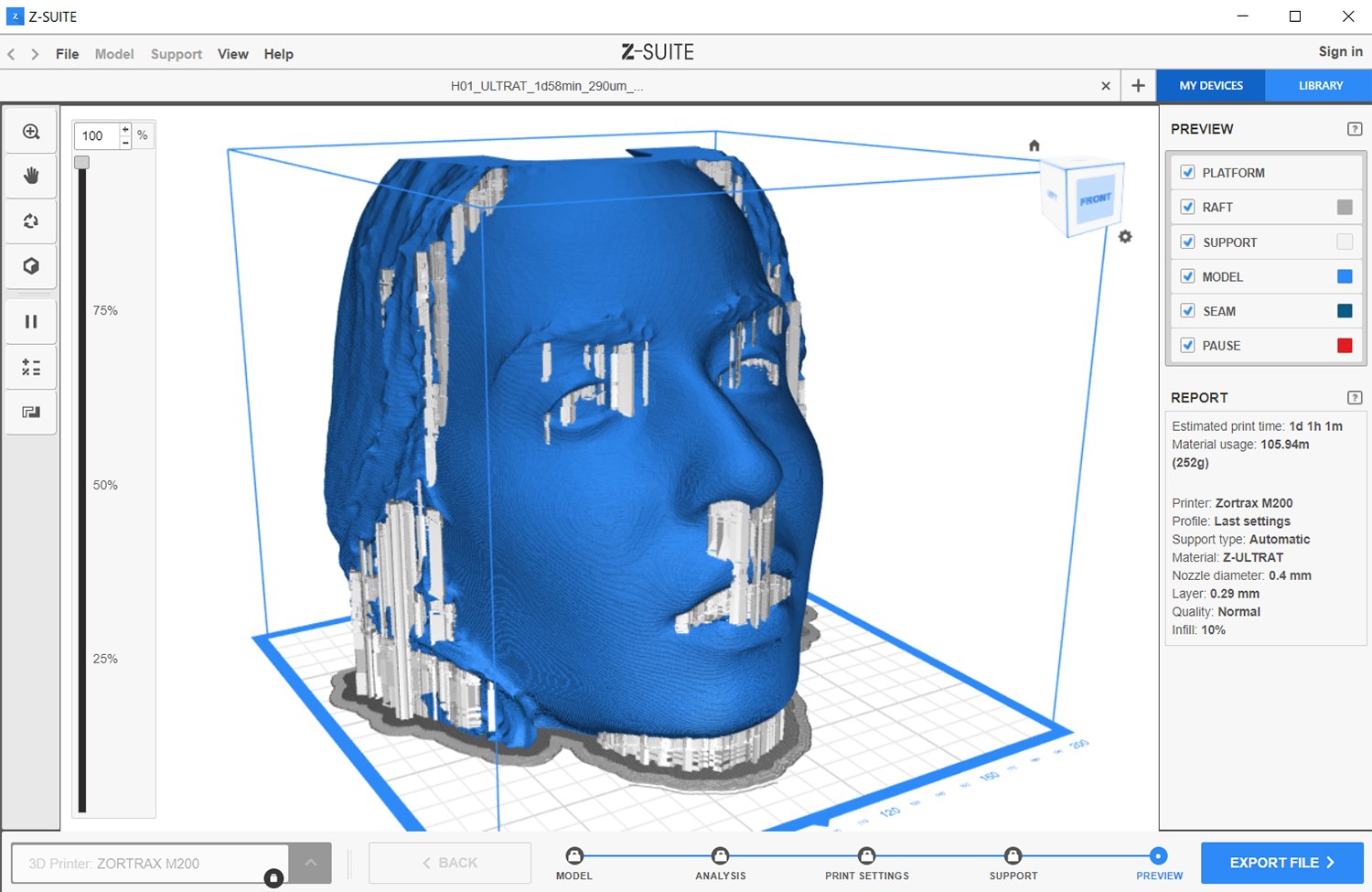Close the H01_ULTRAT file tab
Screen dimensions: 1372x892
click(x=1106, y=86)
